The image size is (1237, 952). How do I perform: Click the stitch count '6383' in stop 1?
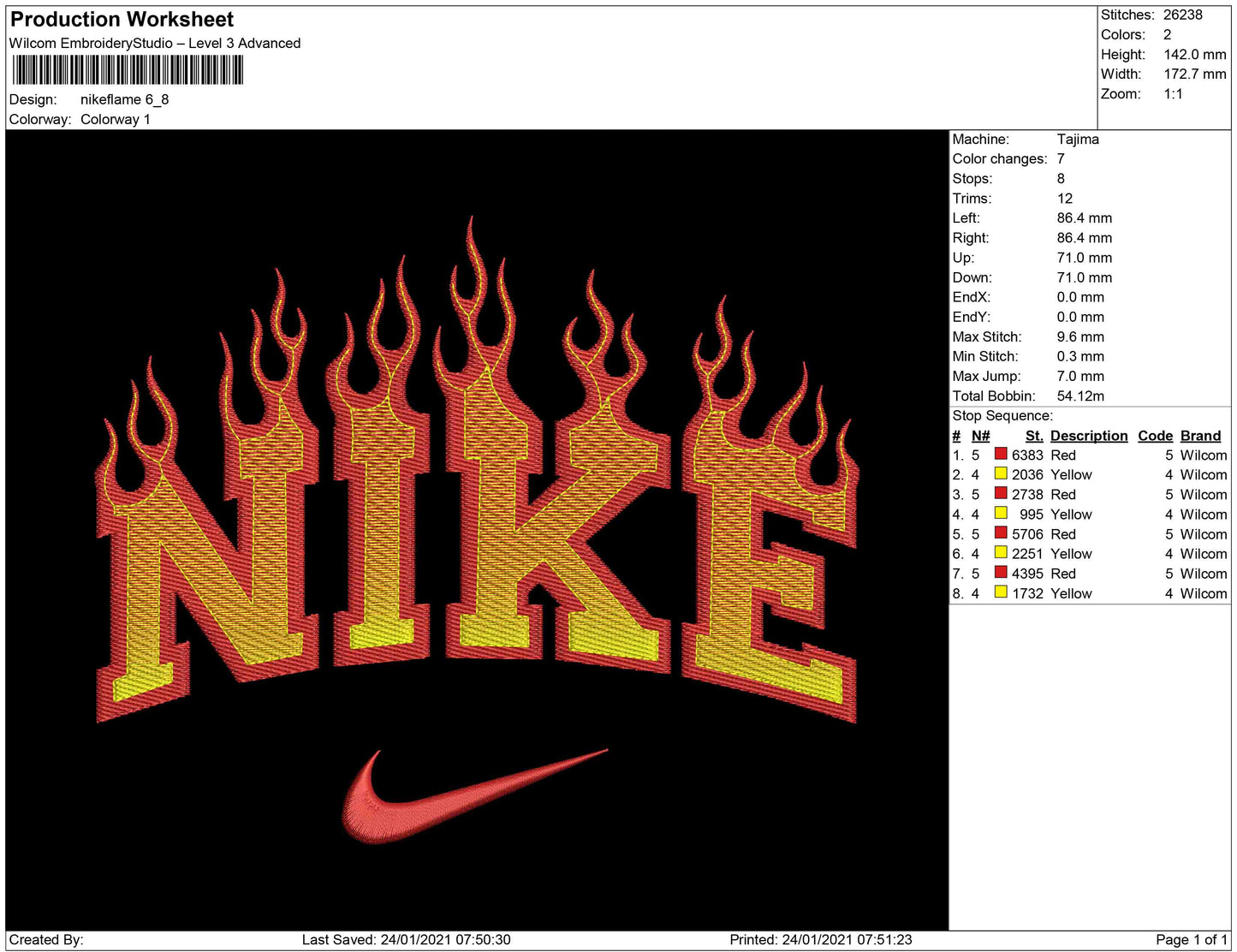1027,455
